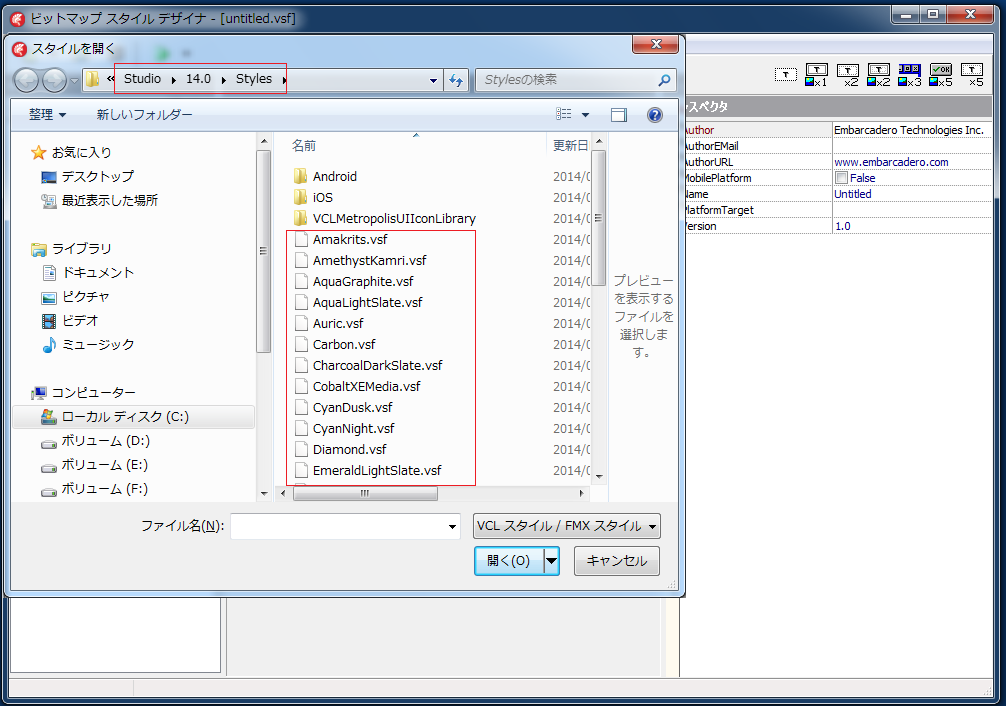The height and width of the screenshot is (706, 1006).
Task: Open 最近表示した場所 in the navigation pane
Action: click(x=109, y=201)
